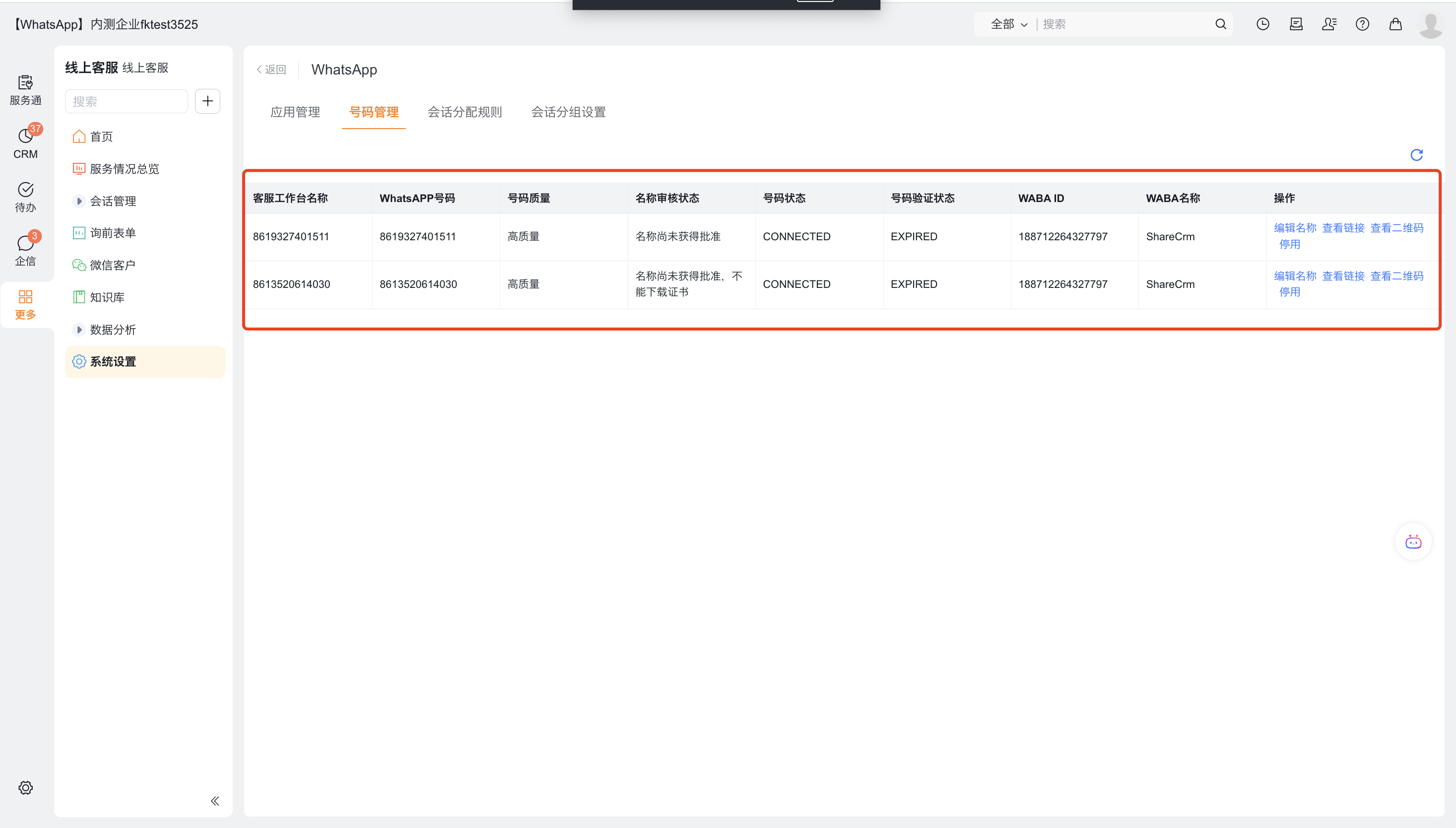
Task: Click the 返回 back link
Action: coord(272,69)
